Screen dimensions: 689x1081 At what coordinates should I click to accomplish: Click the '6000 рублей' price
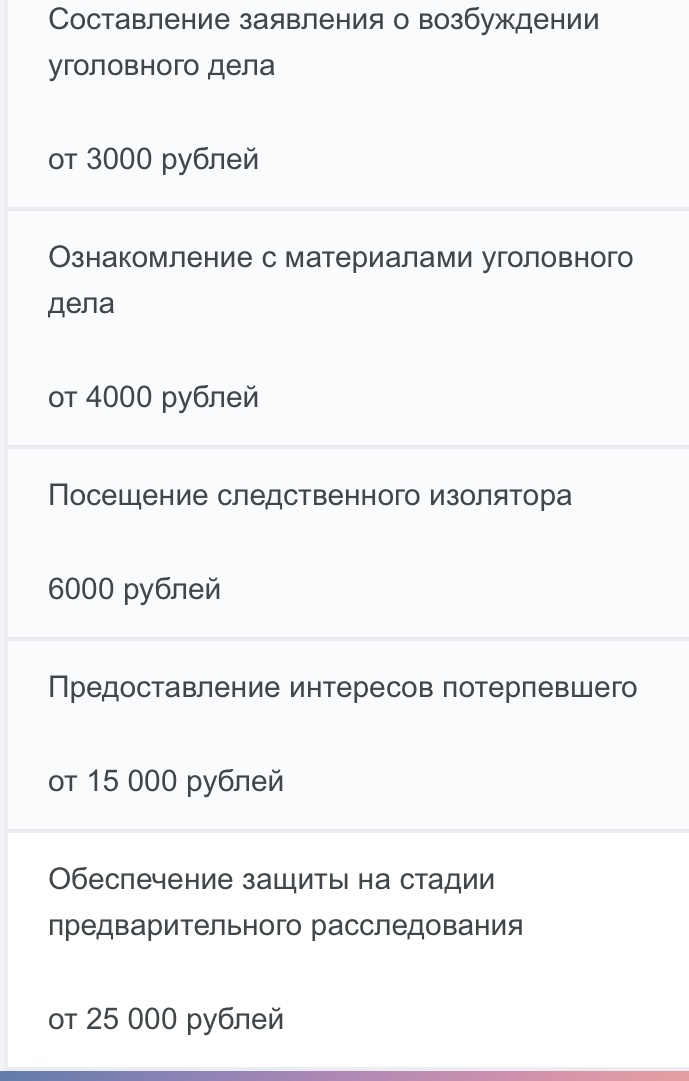click(x=134, y=590)
